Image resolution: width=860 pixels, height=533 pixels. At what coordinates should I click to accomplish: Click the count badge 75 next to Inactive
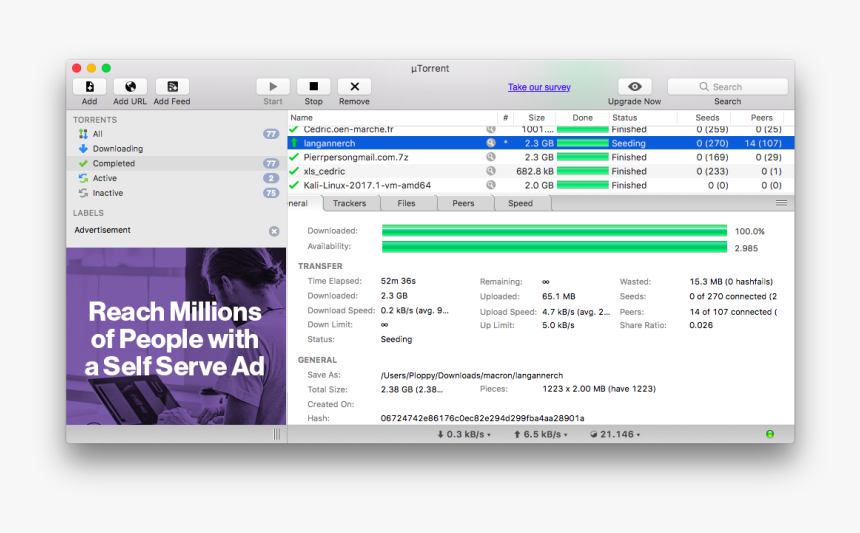[271, 193]
